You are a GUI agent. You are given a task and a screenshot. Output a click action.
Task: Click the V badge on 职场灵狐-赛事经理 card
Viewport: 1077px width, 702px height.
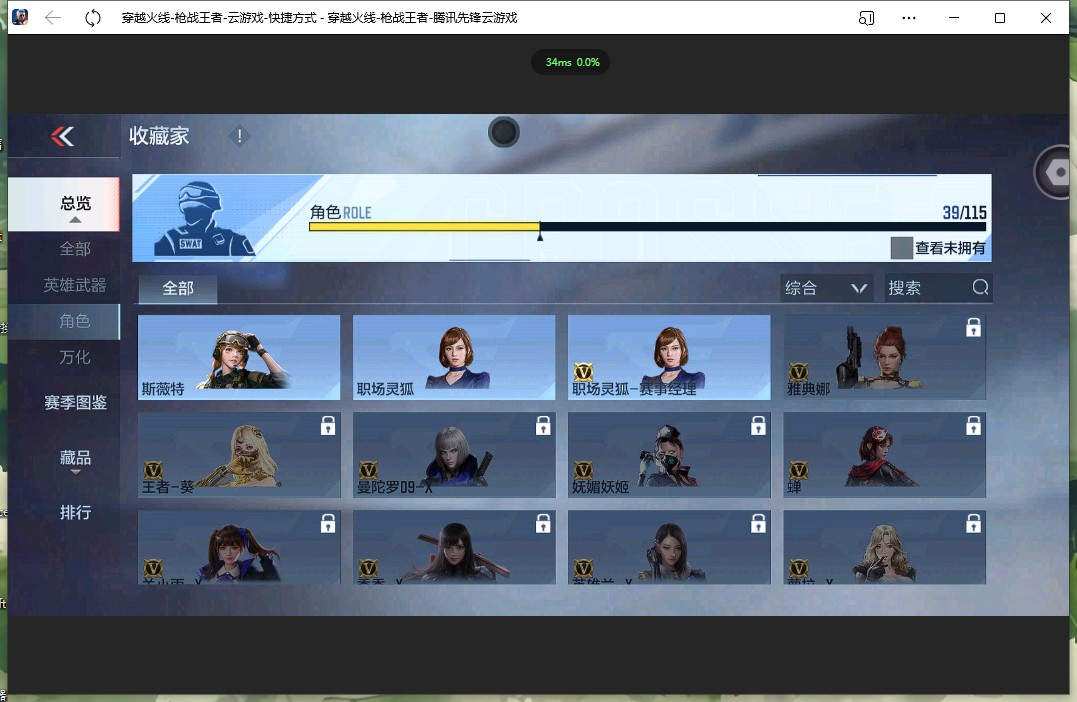[x=583, y=372]
